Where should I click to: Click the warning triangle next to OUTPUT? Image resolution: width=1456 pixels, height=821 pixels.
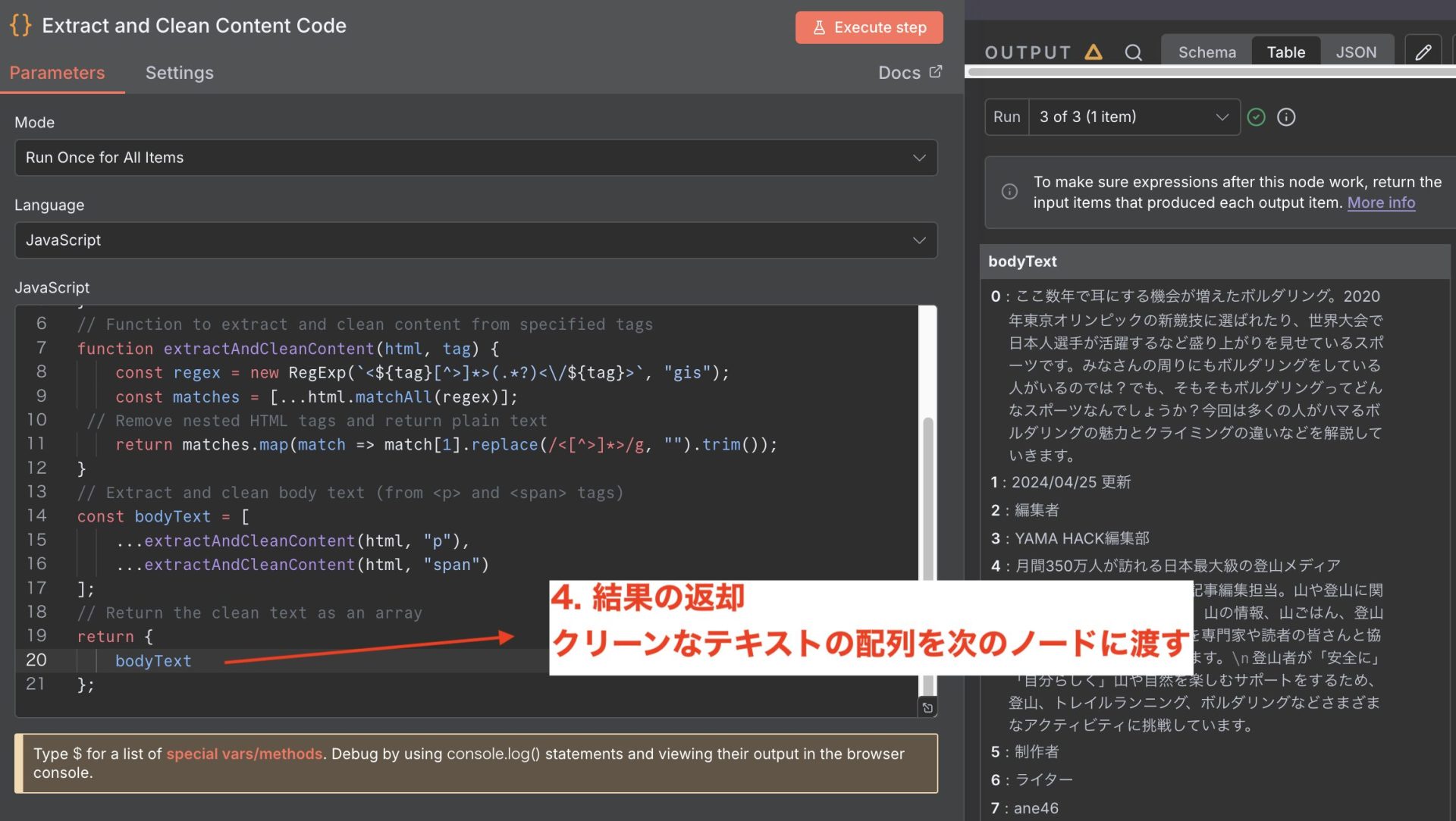coord(1093,52)
